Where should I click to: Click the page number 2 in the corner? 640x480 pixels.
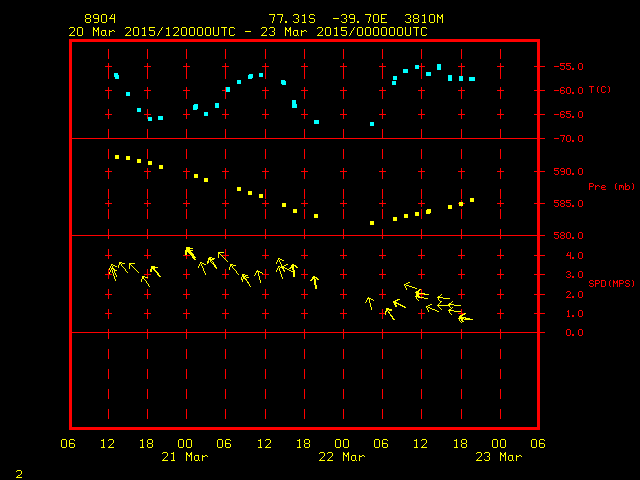tap(19, 474)
